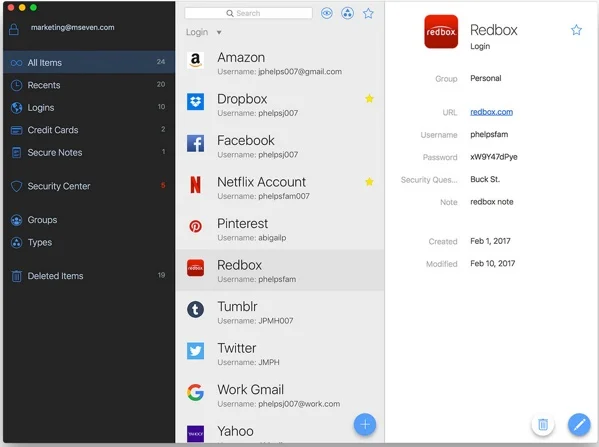Select the Amazon login entry
The width and height of the screenshot is (599, 447).
coord(280,63)
